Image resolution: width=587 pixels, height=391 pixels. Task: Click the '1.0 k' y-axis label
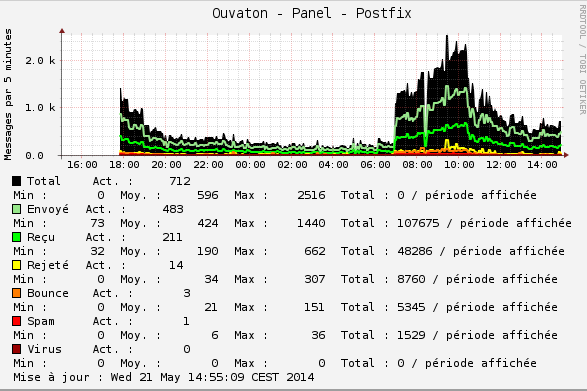[40, 107]
